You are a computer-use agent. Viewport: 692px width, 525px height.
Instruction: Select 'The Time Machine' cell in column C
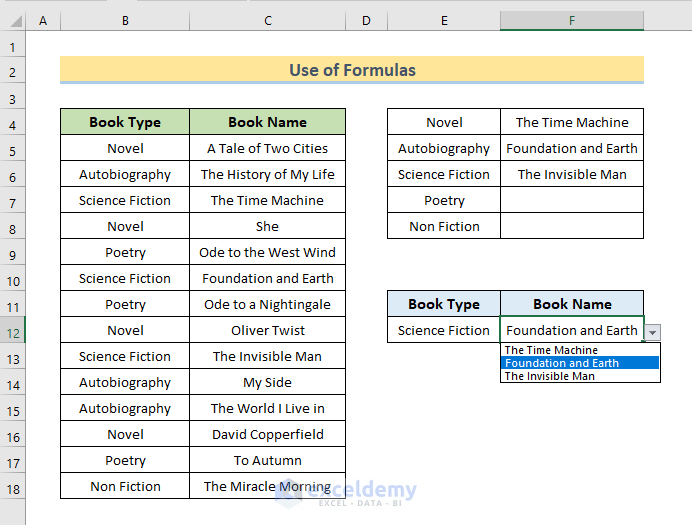pyautogui.click(x=267, y=200)
